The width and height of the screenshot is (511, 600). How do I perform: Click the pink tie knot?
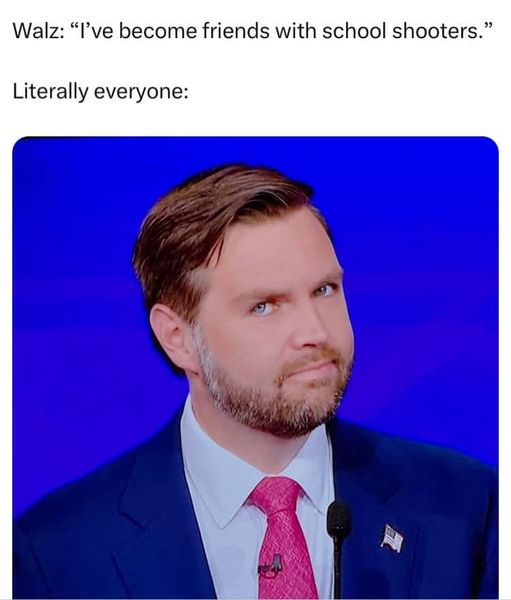click(x=276, y=494)
